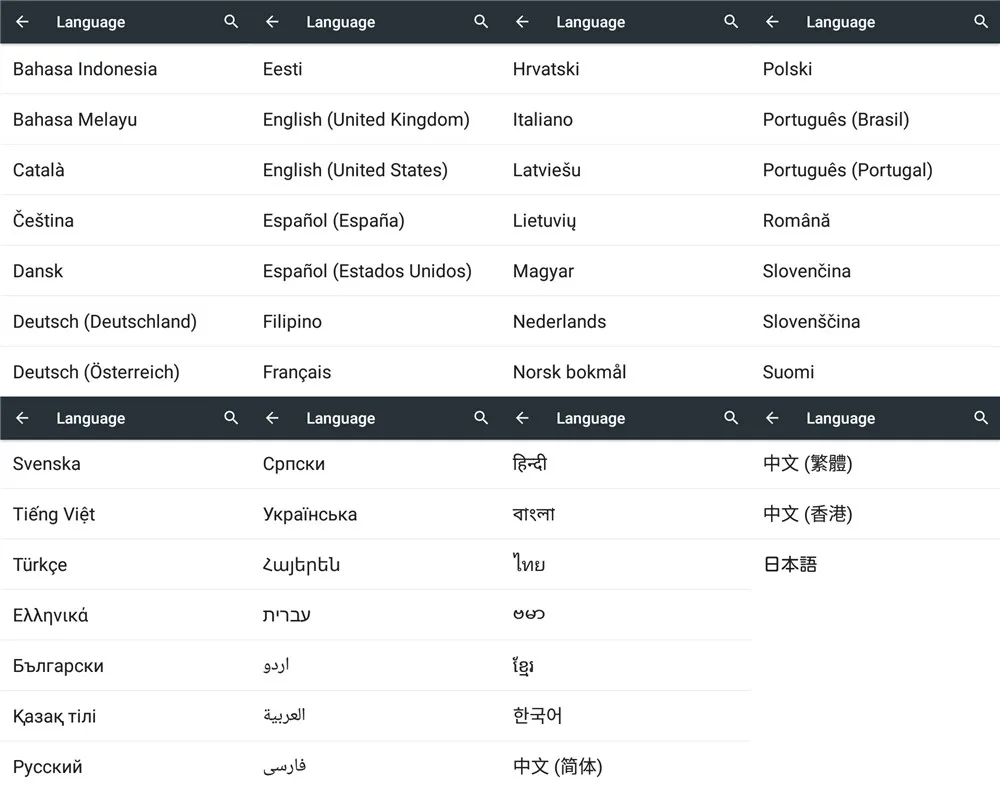Select Tiếng Việt from the list
This screenshot has height=791, width=1000.
tap(54, 515)
